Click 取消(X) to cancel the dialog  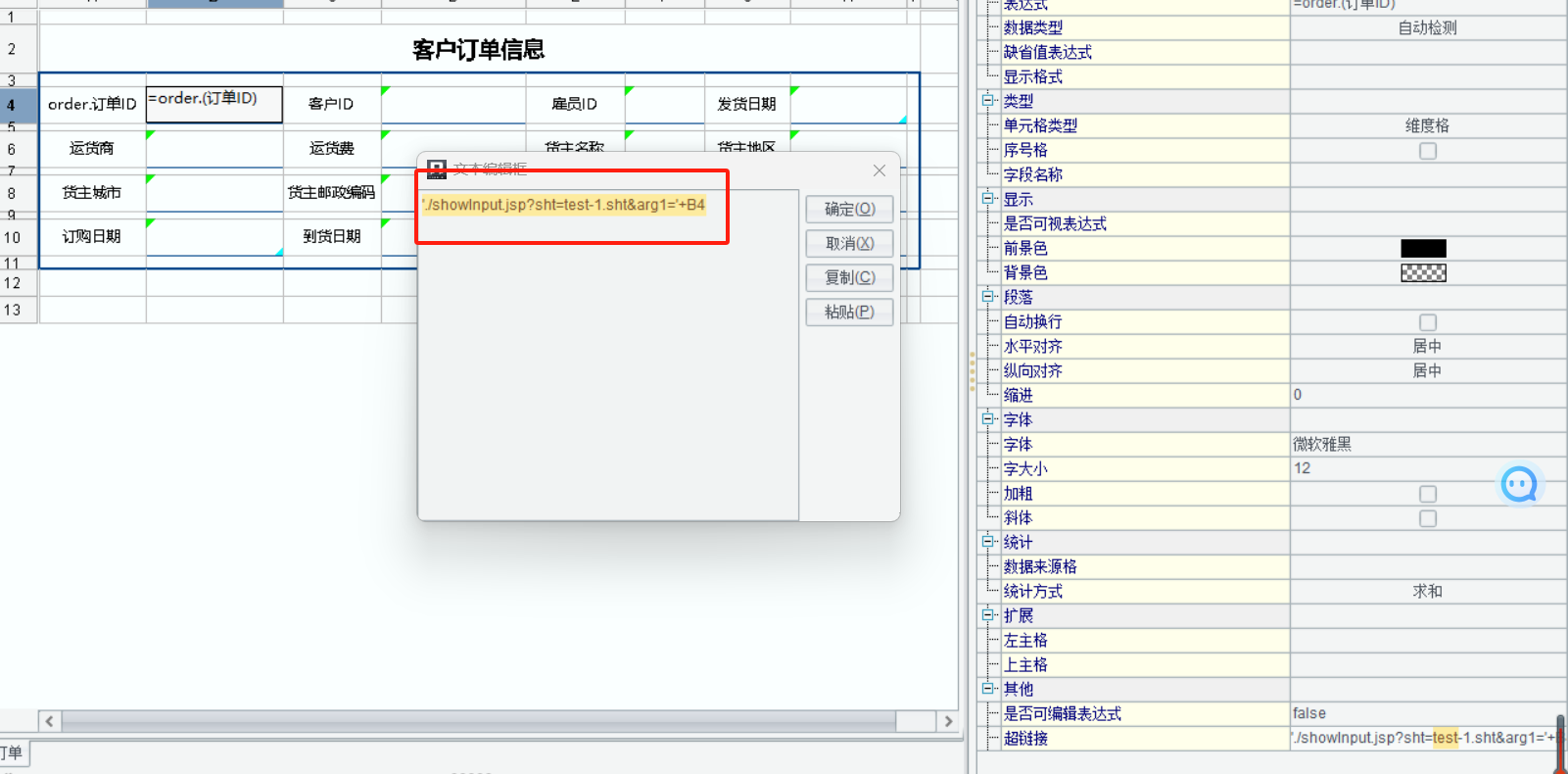click(849, 243)
